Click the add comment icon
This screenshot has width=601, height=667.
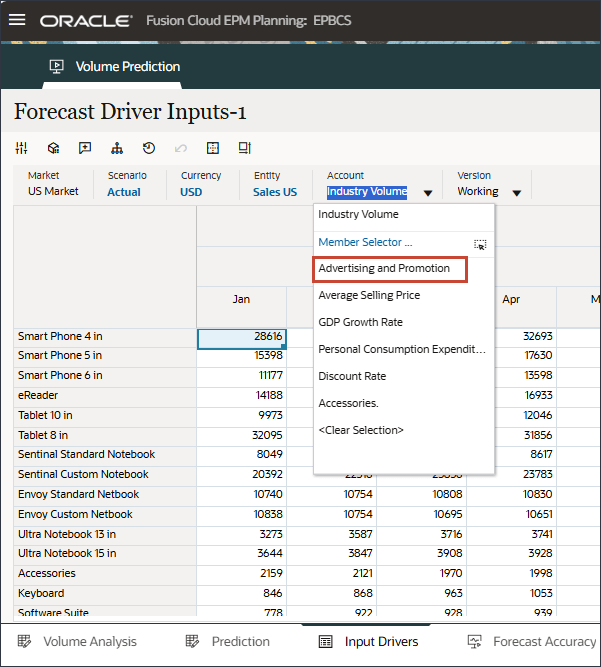(85, 148)
